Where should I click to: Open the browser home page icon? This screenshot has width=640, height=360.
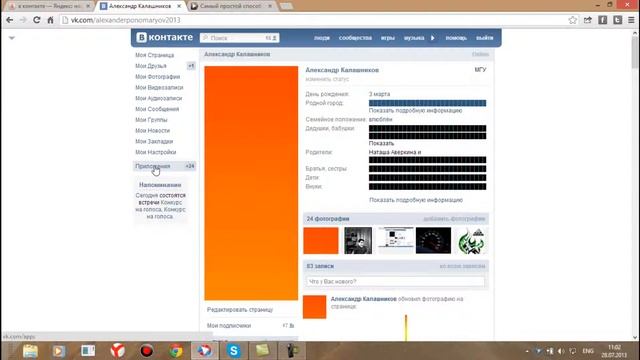tap(50, 20)
